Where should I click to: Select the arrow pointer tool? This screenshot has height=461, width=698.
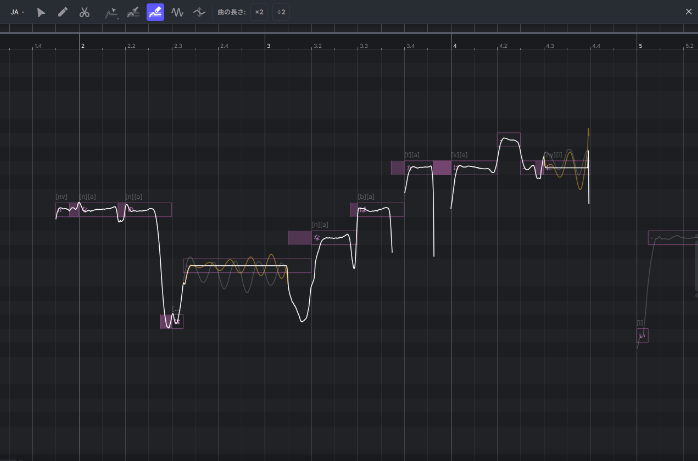click(x=41, y=12)
